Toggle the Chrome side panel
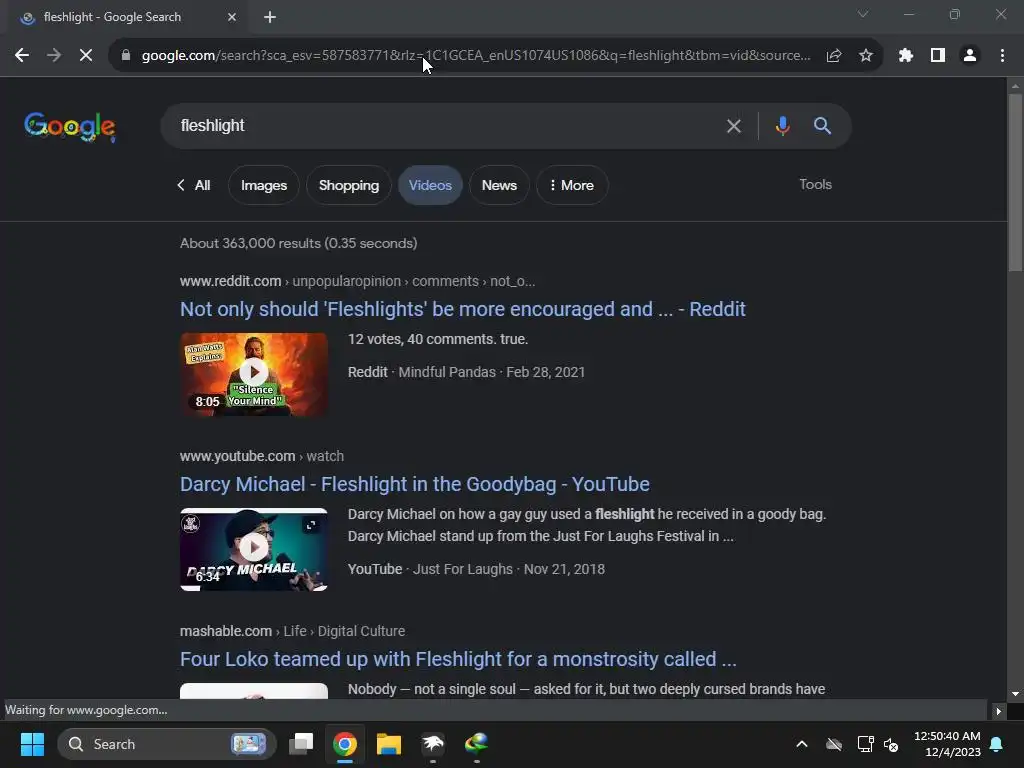 [x=938, y=56]
